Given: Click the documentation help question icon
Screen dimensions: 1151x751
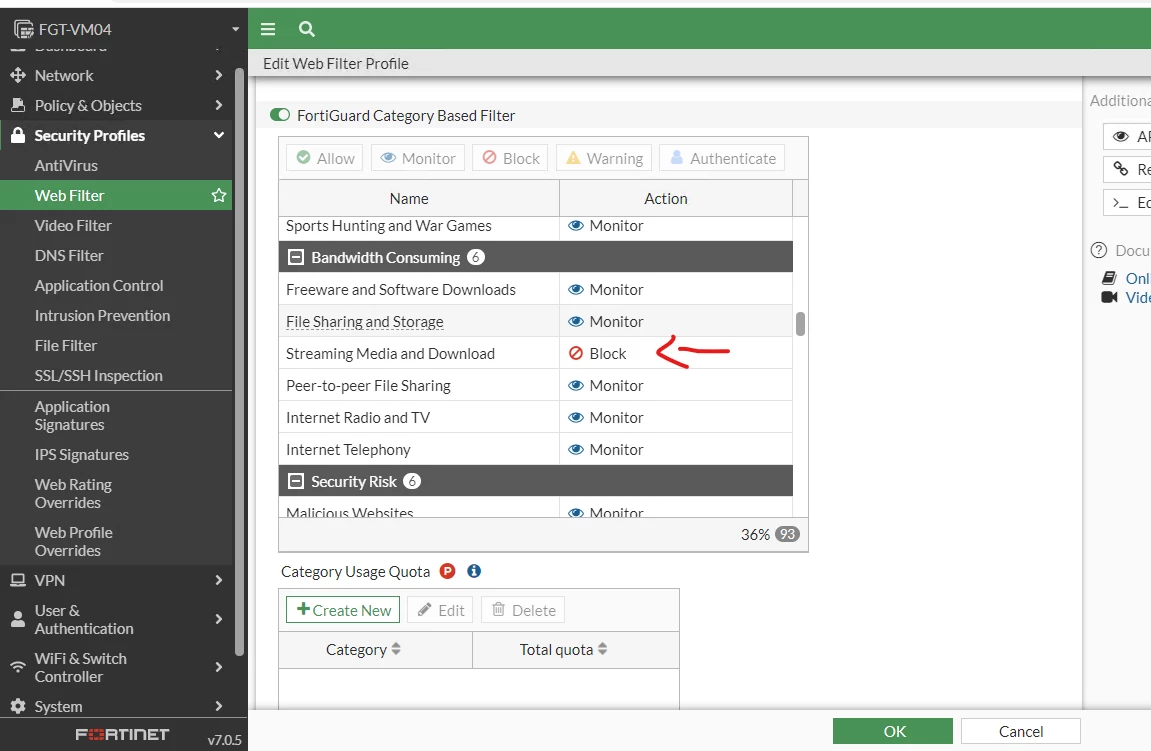Looking at the screenshot, I should [1099, 250].
